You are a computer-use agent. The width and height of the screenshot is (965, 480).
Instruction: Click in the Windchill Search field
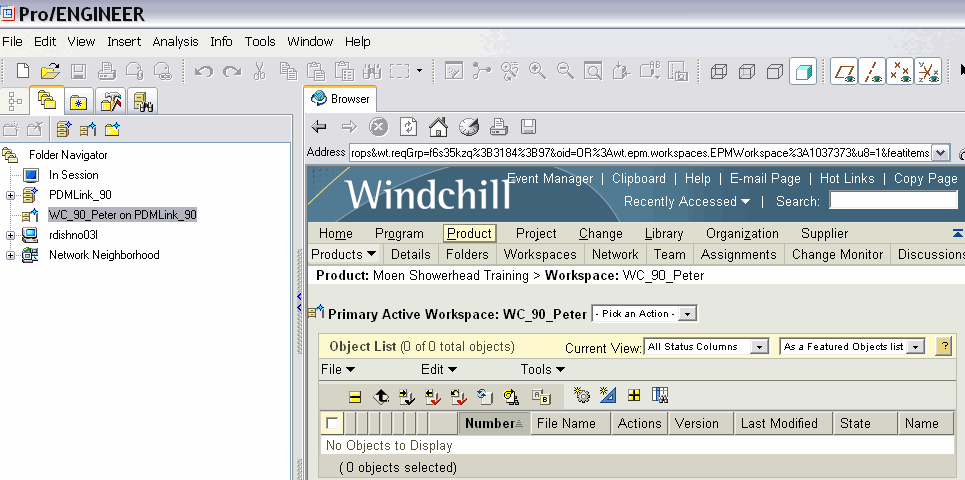click(x=893, y=200)
